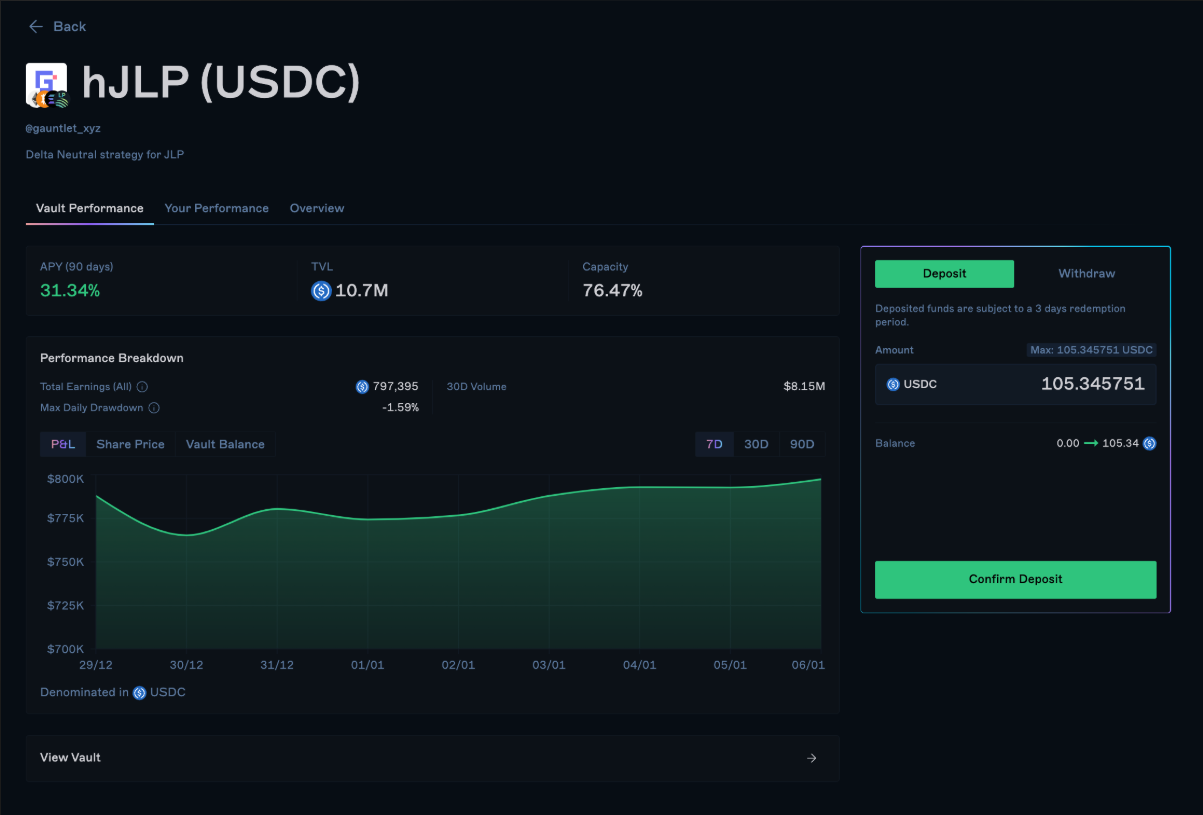Click info icon beside Total Earnings
Image resolution: width=1203 pixels, height=815 pixels.
[142, 387]
